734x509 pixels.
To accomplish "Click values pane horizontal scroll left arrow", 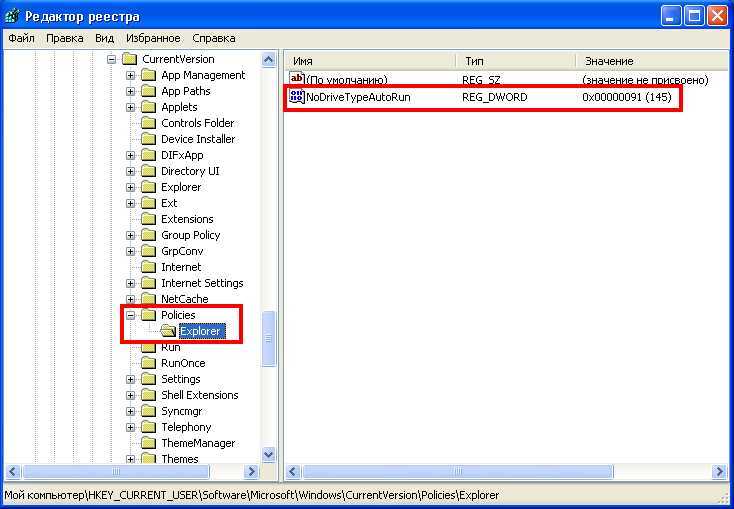I will point(293,471).
